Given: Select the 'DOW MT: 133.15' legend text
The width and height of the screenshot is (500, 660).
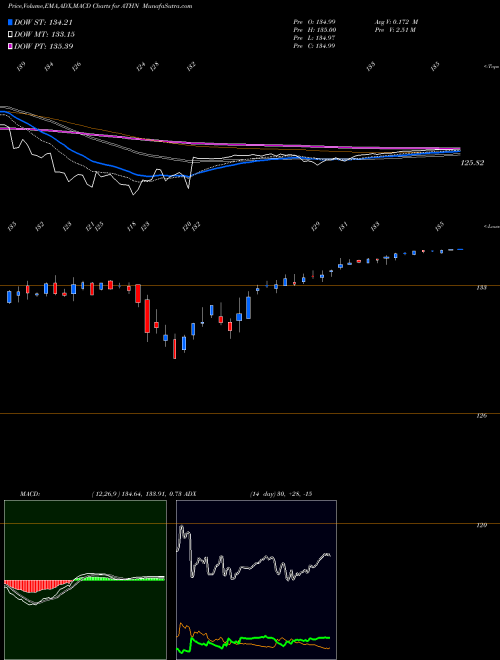Looking at the screenshot, I should coord(44,34).
